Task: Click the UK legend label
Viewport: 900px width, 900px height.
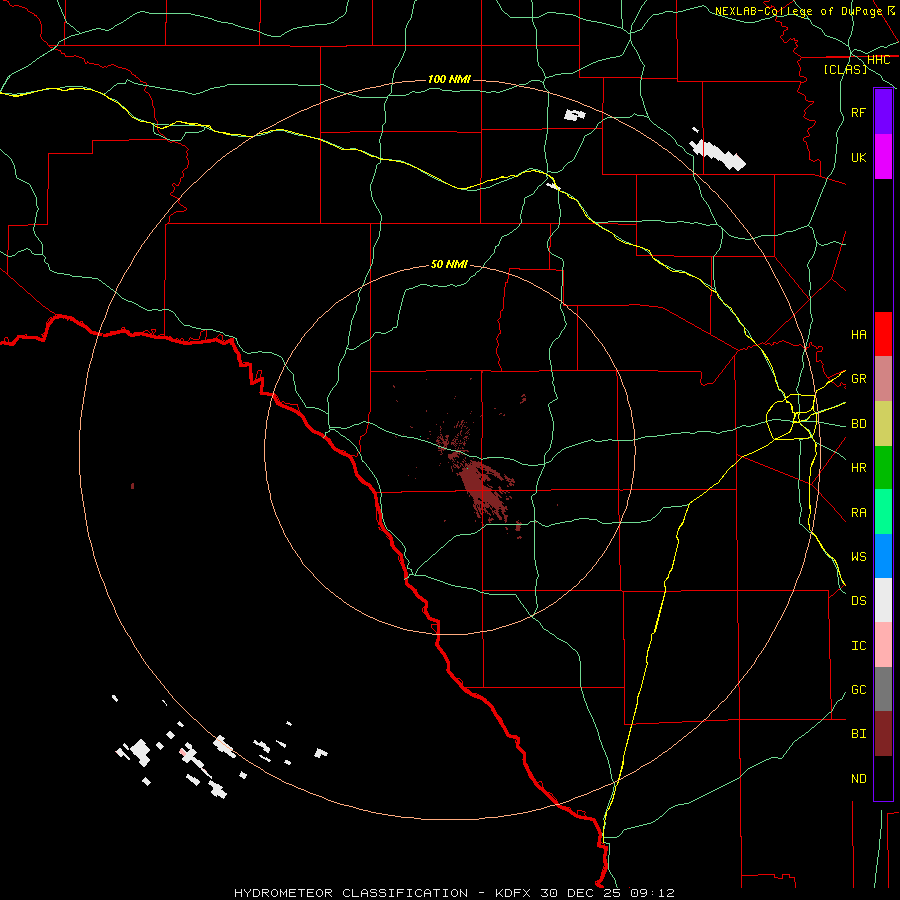Action: [859, 157]
